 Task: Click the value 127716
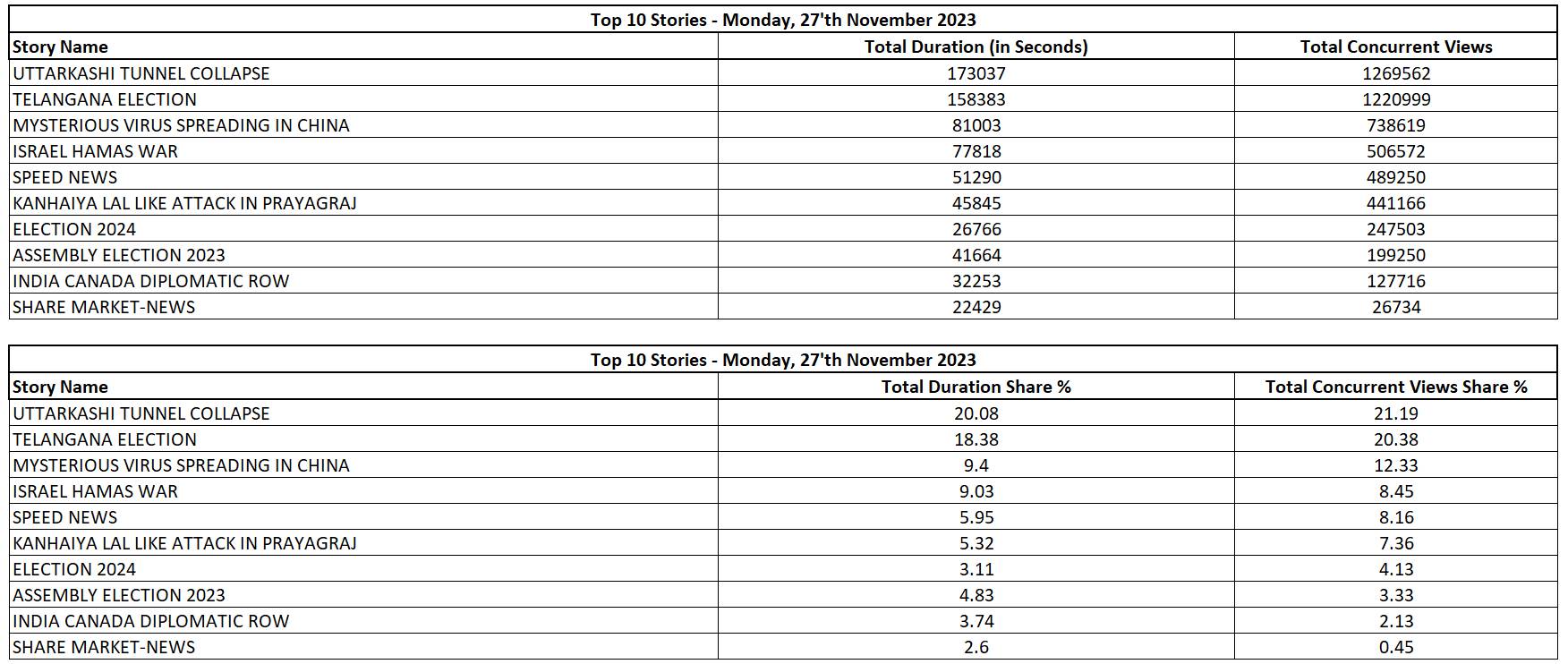(x=1396, y=281)
